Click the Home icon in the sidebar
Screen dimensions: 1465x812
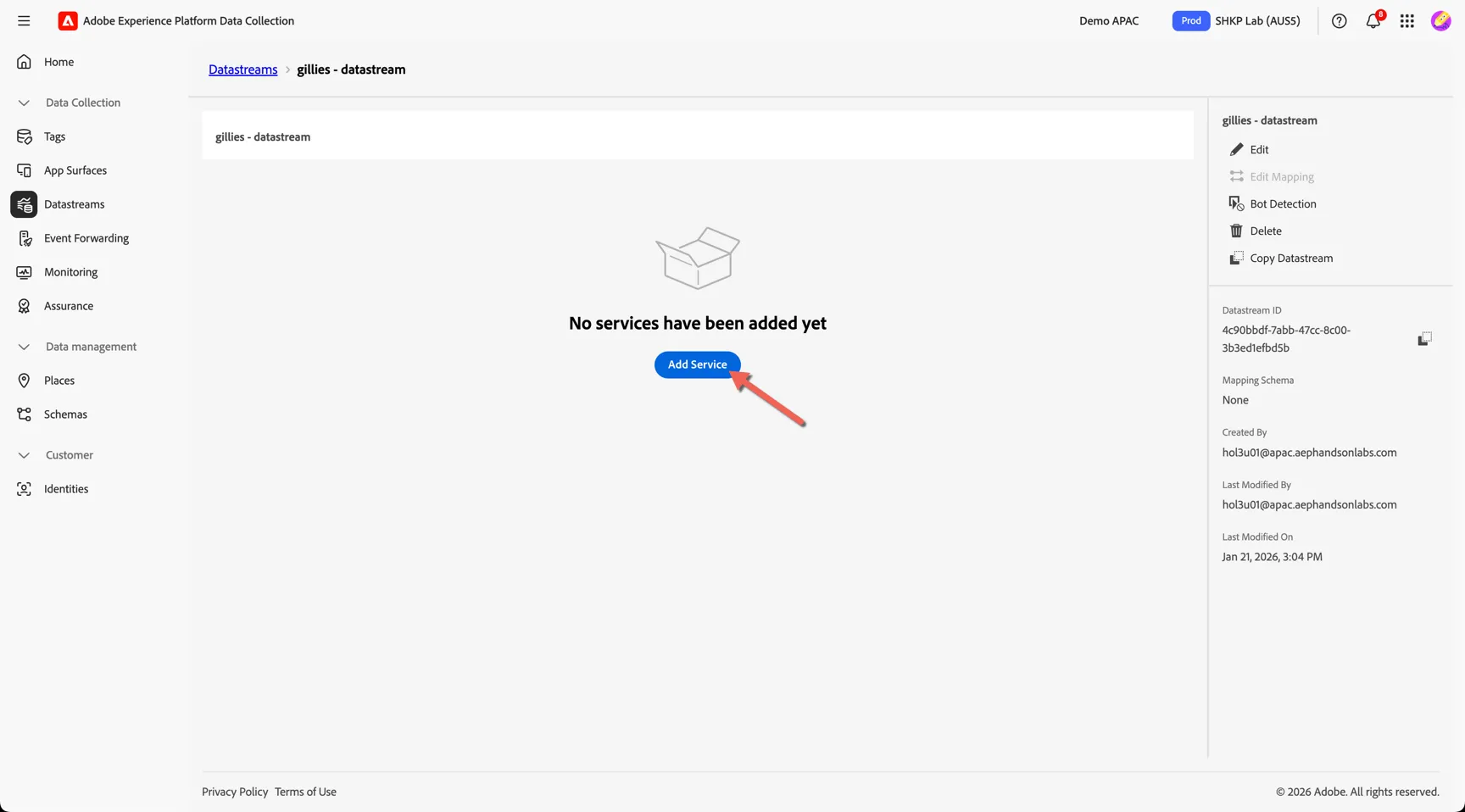[x=24, y=62]
